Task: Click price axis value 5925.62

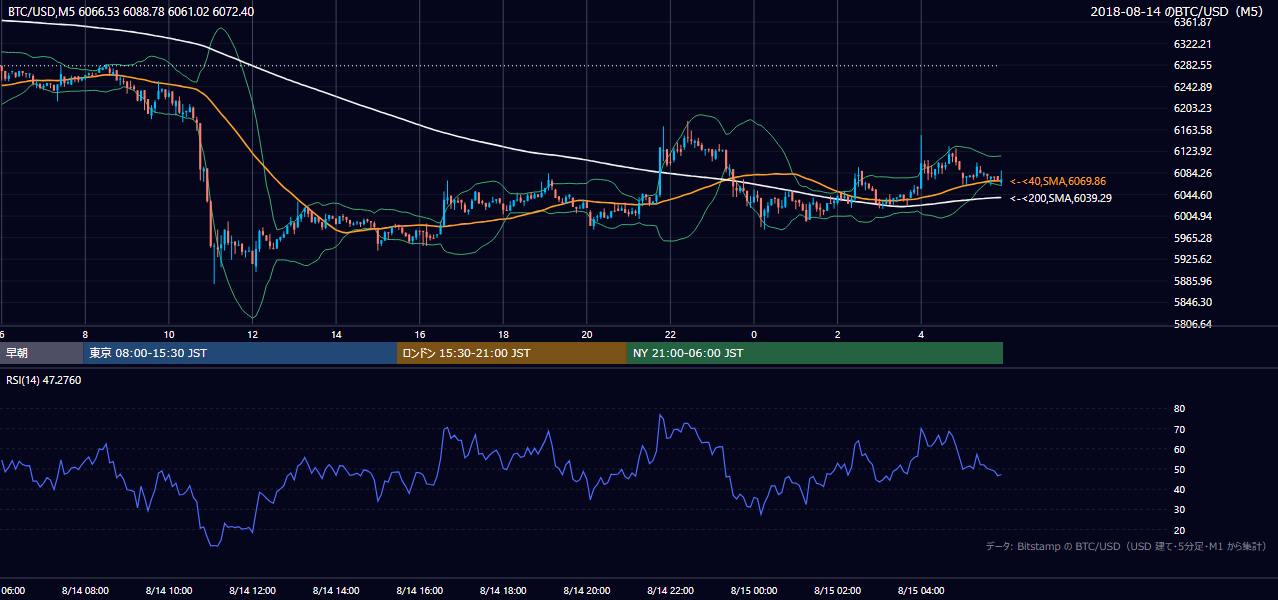Action: point(1193,259)
